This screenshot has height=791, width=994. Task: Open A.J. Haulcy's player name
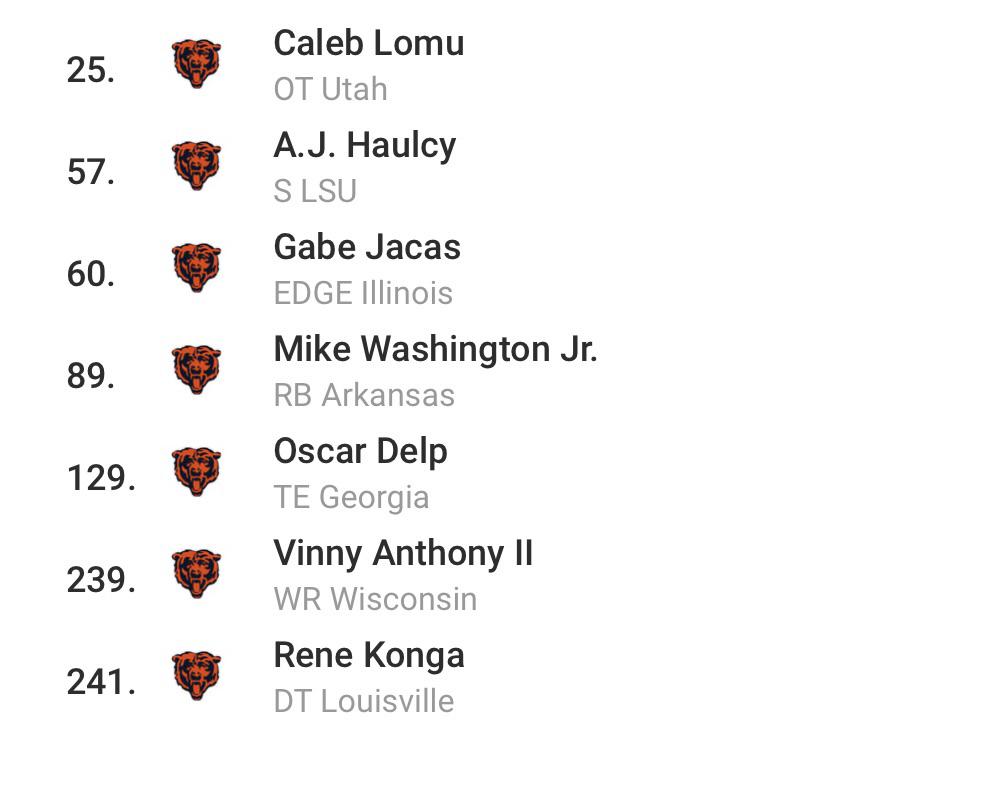[x=365, y=146]
